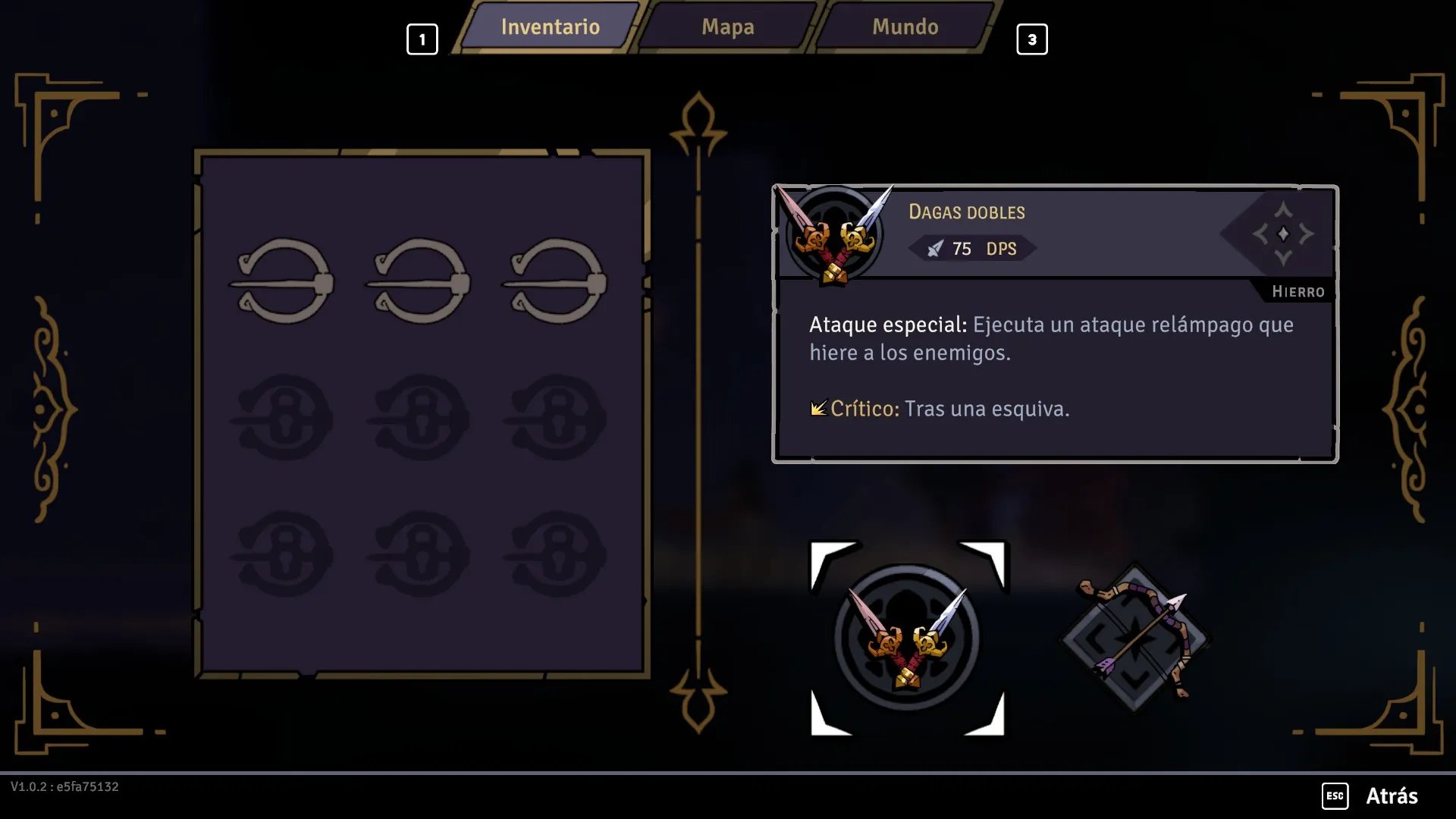Click the bottom-left locked brooch slot
This screenshot has height=819, width=1456.
(x=282, y=554)
